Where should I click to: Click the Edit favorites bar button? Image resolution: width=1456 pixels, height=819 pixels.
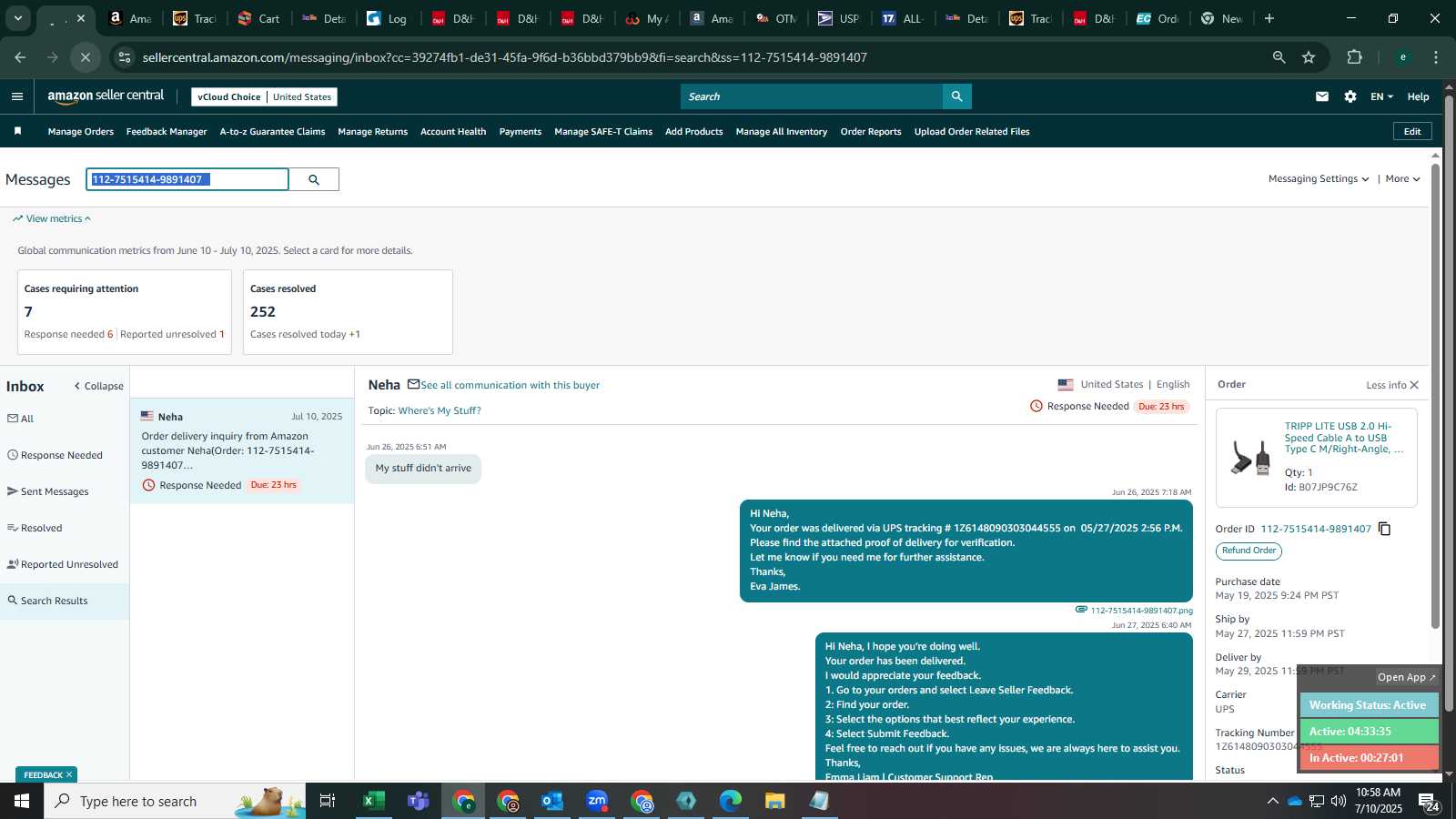[x=1412, y=131]
